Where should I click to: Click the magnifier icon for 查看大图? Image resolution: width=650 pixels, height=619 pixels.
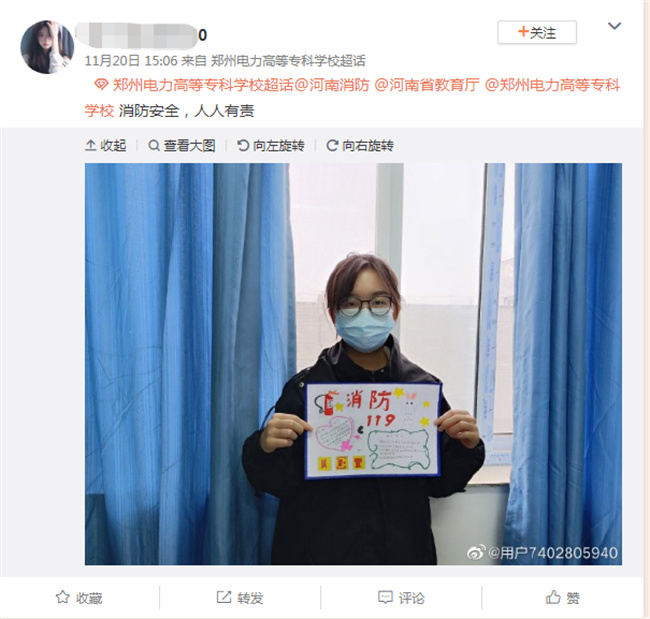(x=154, y=146)
